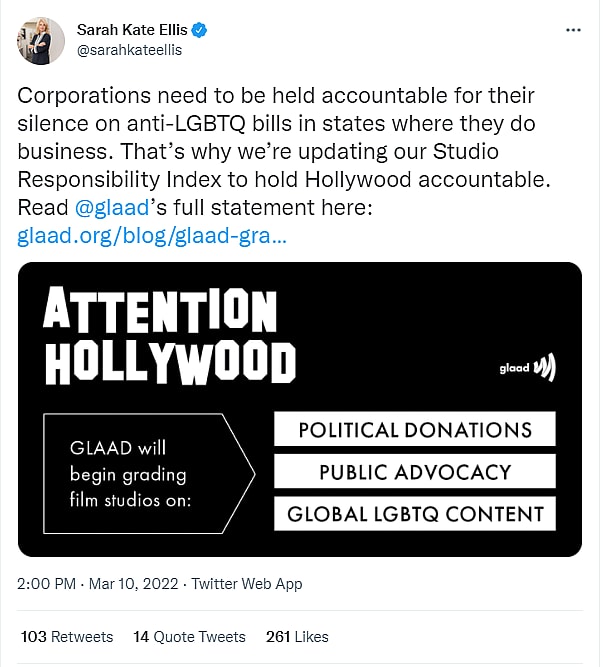Open the three-dot more options menu
Screen dimensions: 603x667
[x=573, y=30]
